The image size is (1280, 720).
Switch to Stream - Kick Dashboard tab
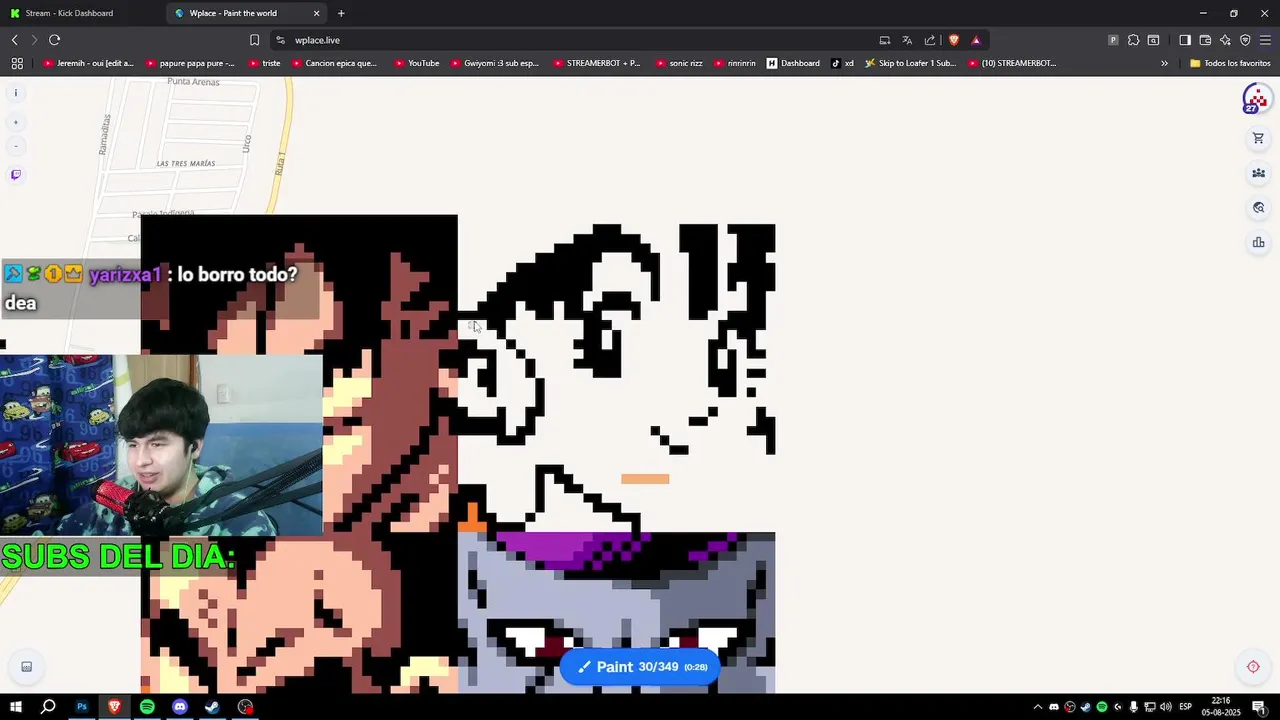tap(82, 13)
